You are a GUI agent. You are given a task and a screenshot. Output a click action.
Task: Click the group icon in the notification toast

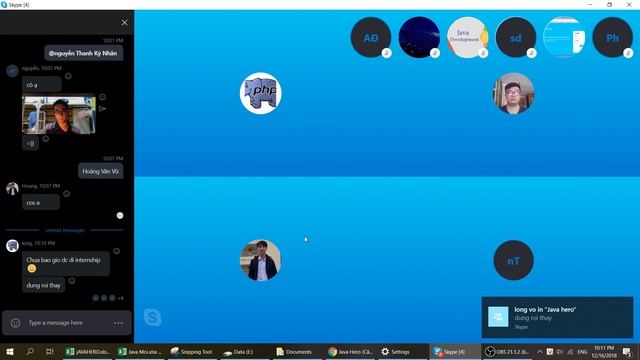point(498,317)
